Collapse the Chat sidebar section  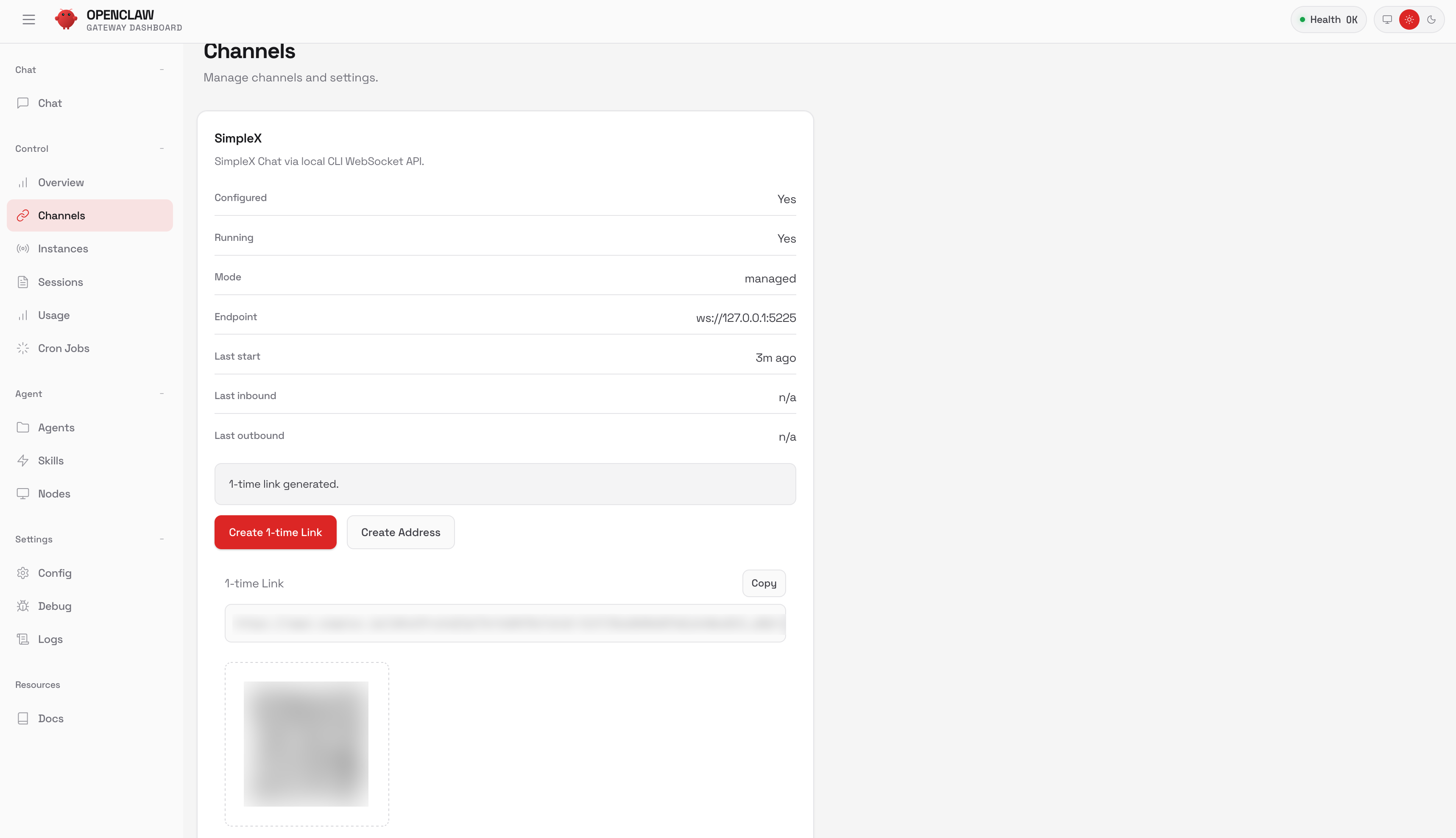[162, 69]
